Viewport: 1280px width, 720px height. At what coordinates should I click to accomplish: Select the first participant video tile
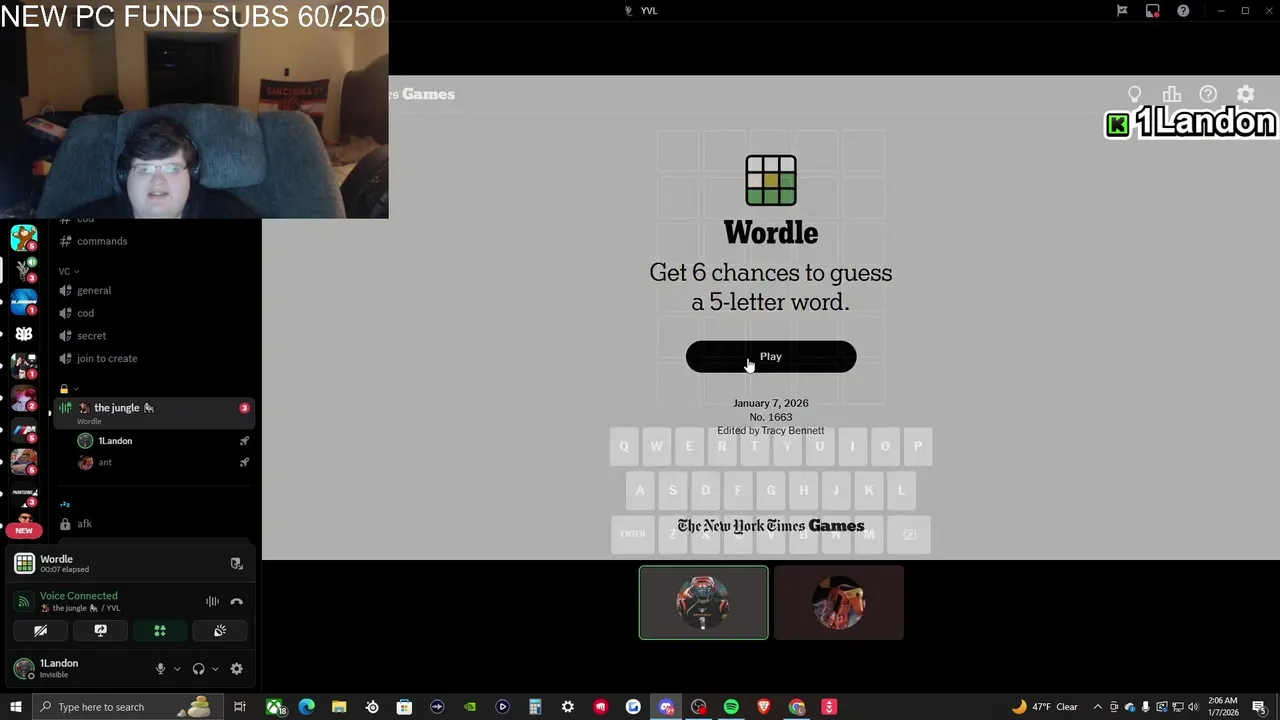(x=704, y=603)
